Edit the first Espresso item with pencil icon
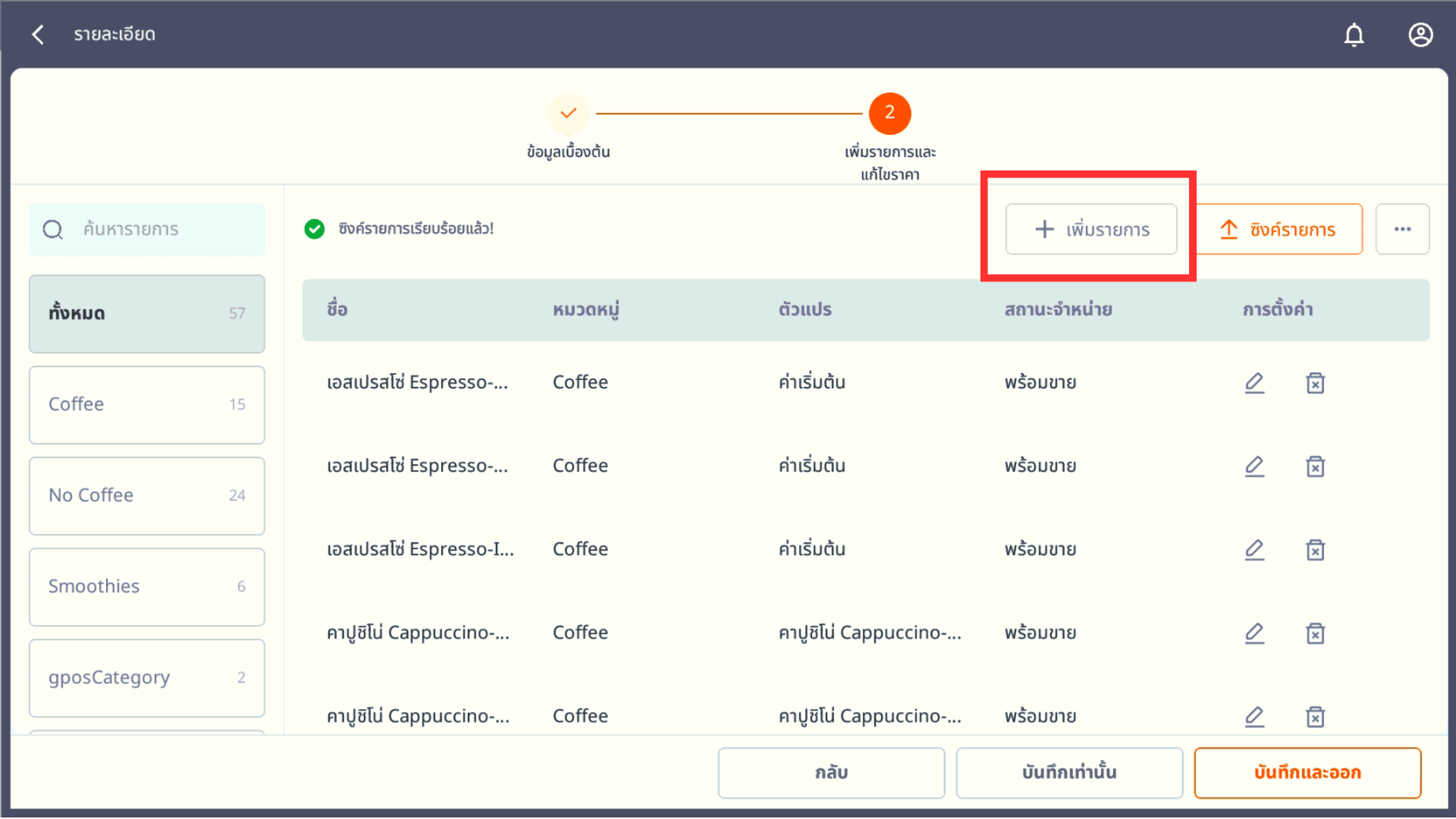The width and height of the screenshot is (1456, 819). point(1254,382)
